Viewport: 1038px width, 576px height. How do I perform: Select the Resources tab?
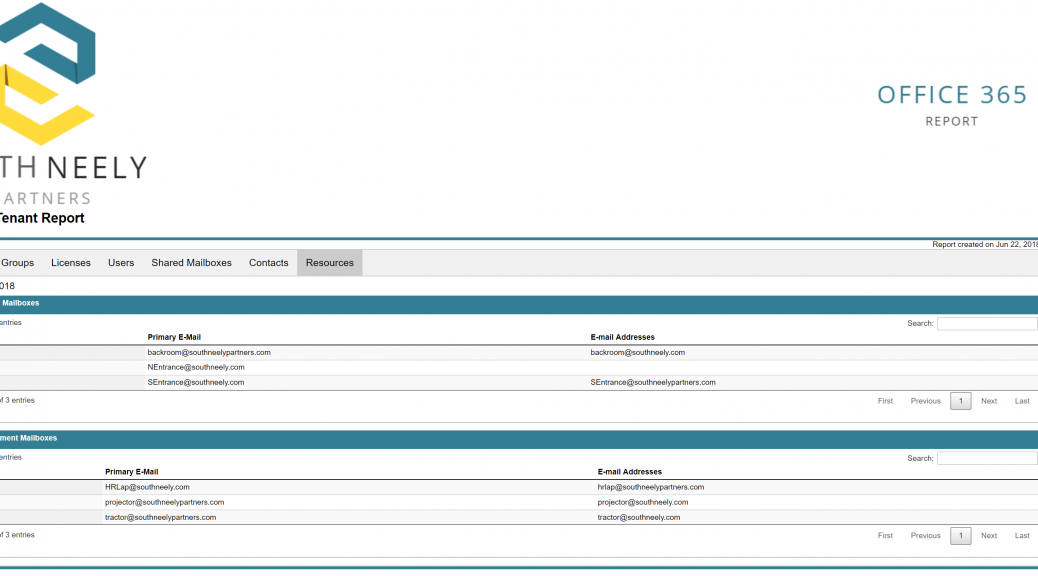330,263
